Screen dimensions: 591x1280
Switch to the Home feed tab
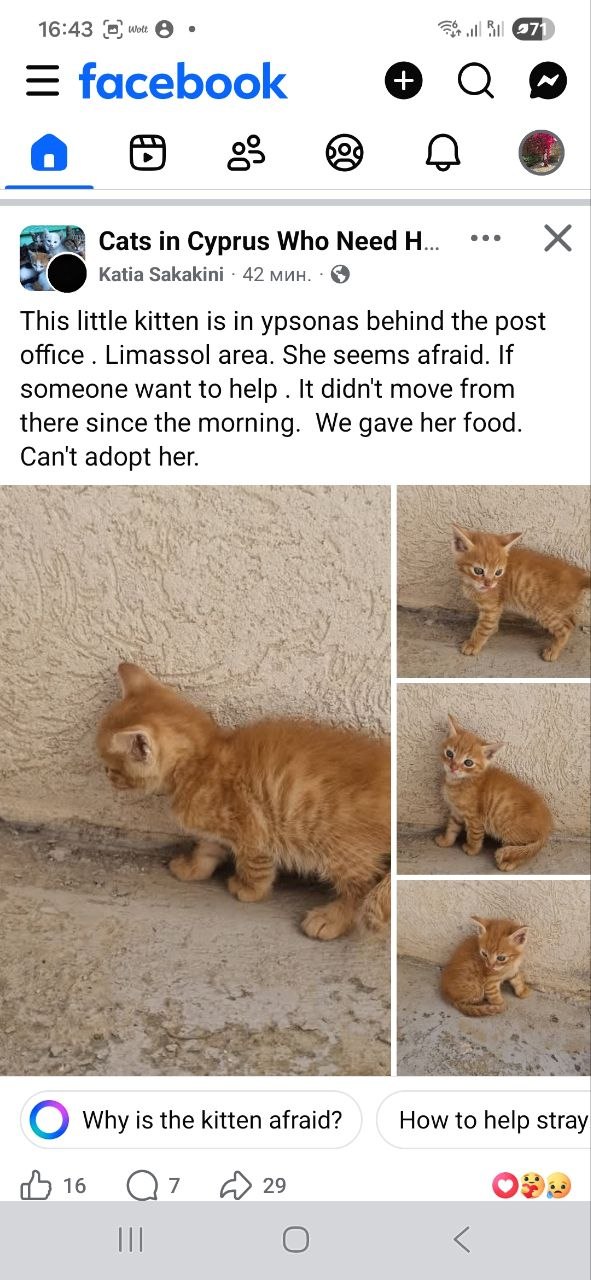[49, 153]
